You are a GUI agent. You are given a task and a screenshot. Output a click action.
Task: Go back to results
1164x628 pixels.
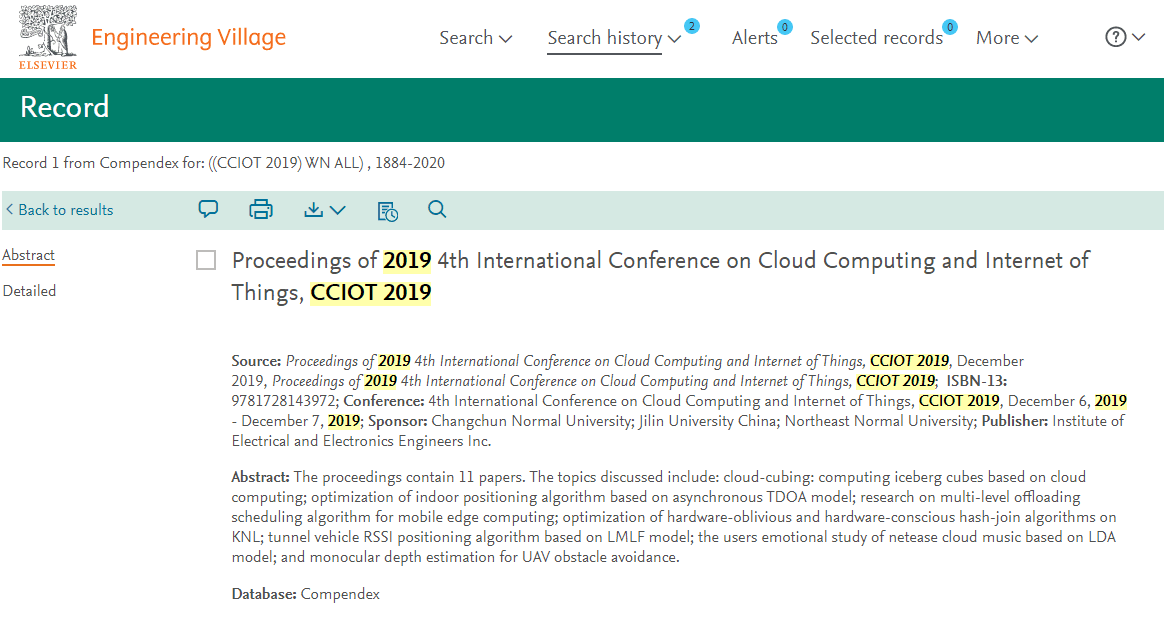point(59,210)
